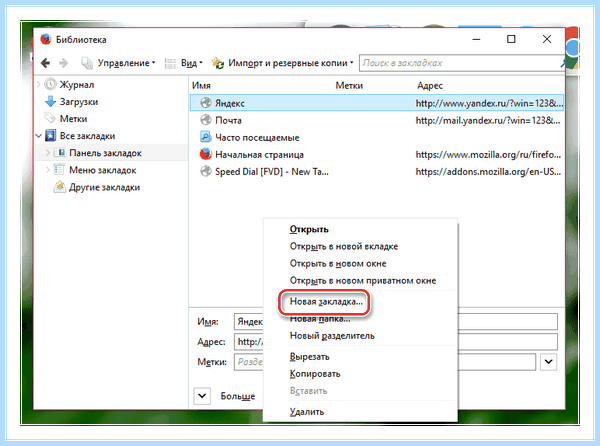This screenshot has height=446, width=600.
Task: Expand the Журнал tree node
Action: click(x=39, y=85)
